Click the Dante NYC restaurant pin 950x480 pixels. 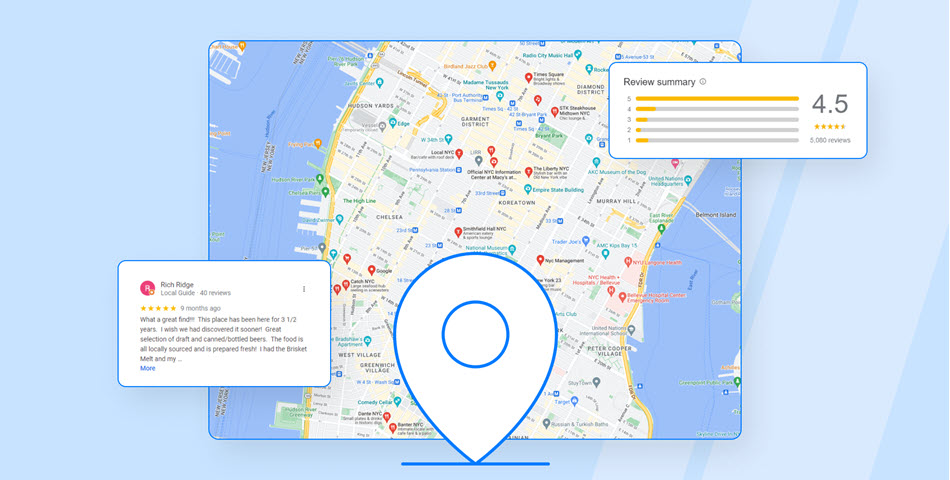pyautogui.click(x=386, y=416)
